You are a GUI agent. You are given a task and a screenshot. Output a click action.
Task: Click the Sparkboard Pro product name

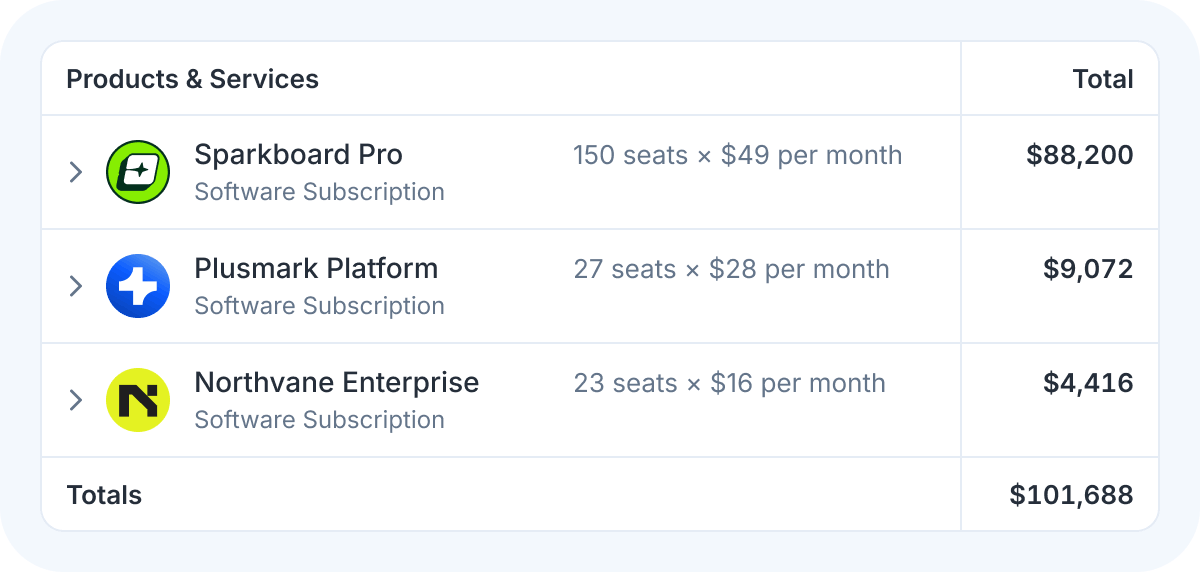(298, 155)
